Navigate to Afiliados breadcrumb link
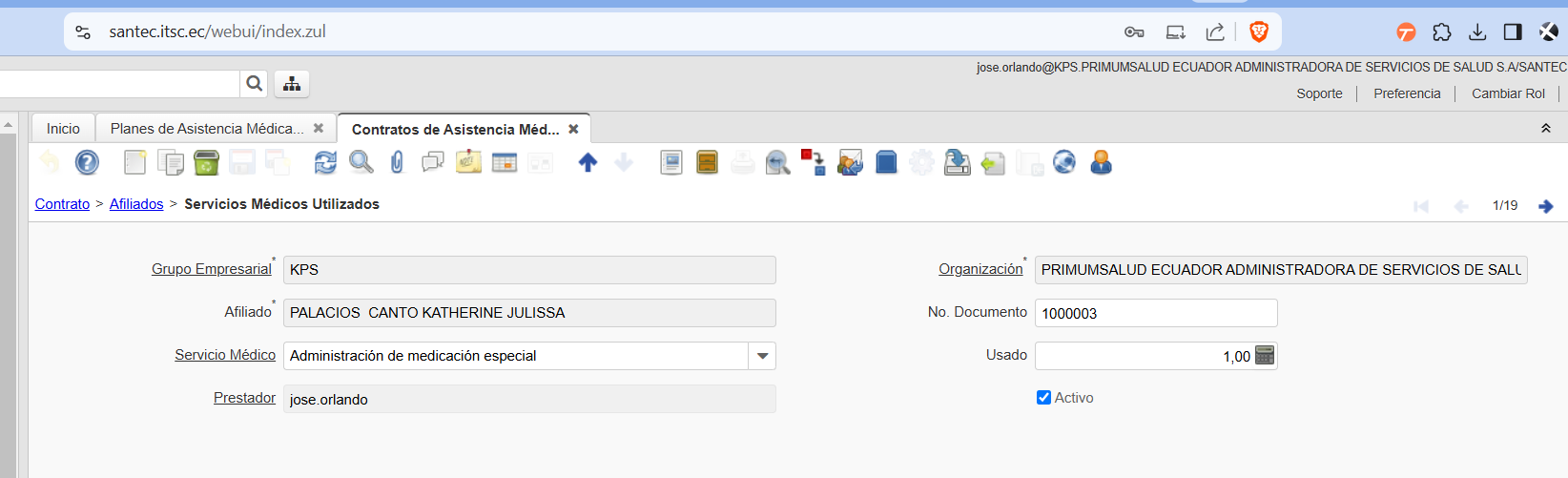This screenshot has height=478, width=1568. point(136,204)
